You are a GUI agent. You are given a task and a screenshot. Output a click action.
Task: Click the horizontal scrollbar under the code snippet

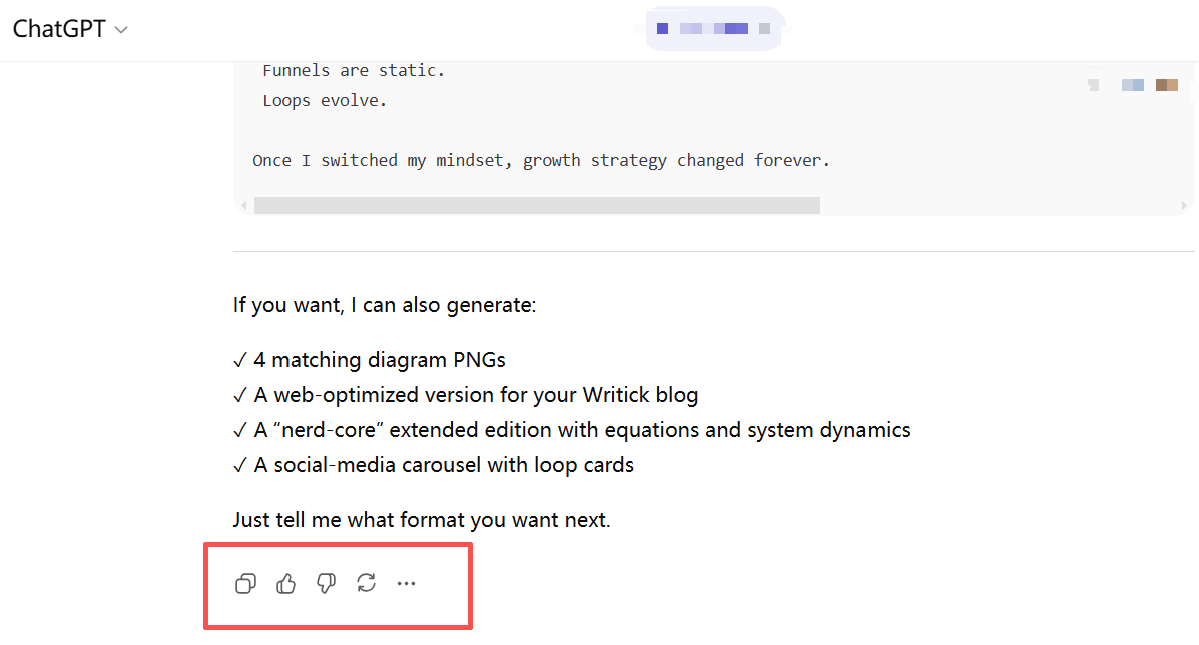535,205
